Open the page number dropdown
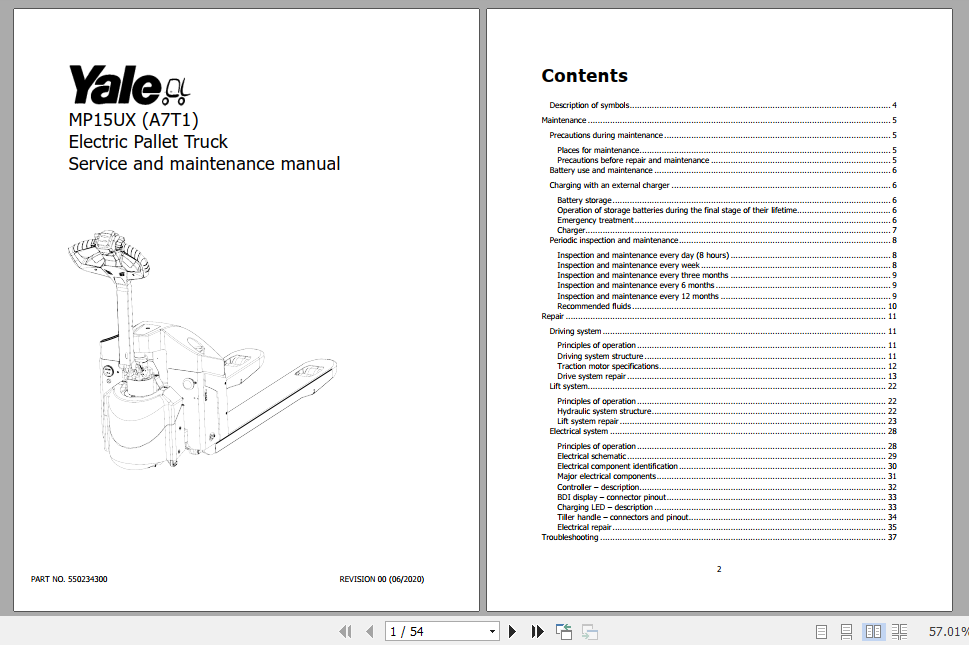Viewport: 969px width, 645px height. [493, 631]
